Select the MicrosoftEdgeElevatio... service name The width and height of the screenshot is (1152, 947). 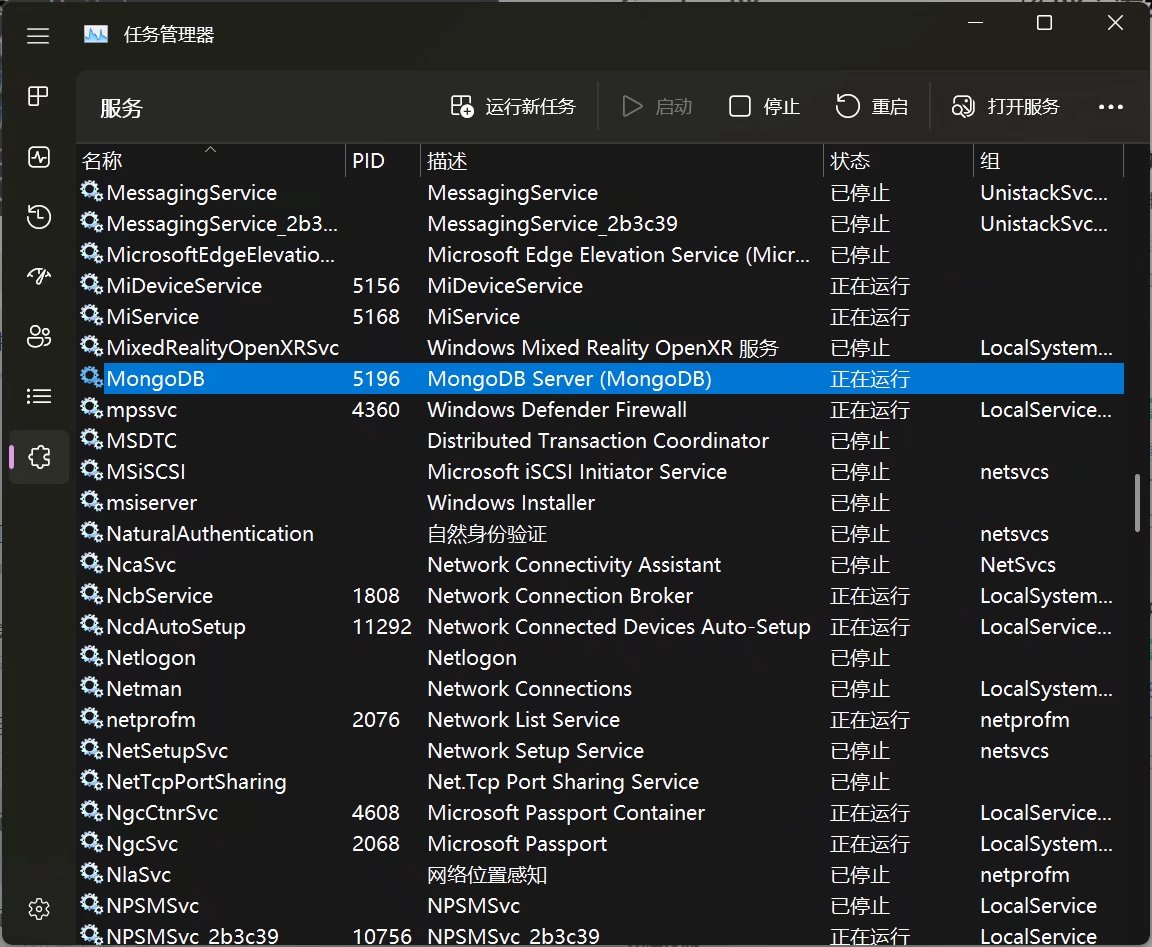point(220,254)
